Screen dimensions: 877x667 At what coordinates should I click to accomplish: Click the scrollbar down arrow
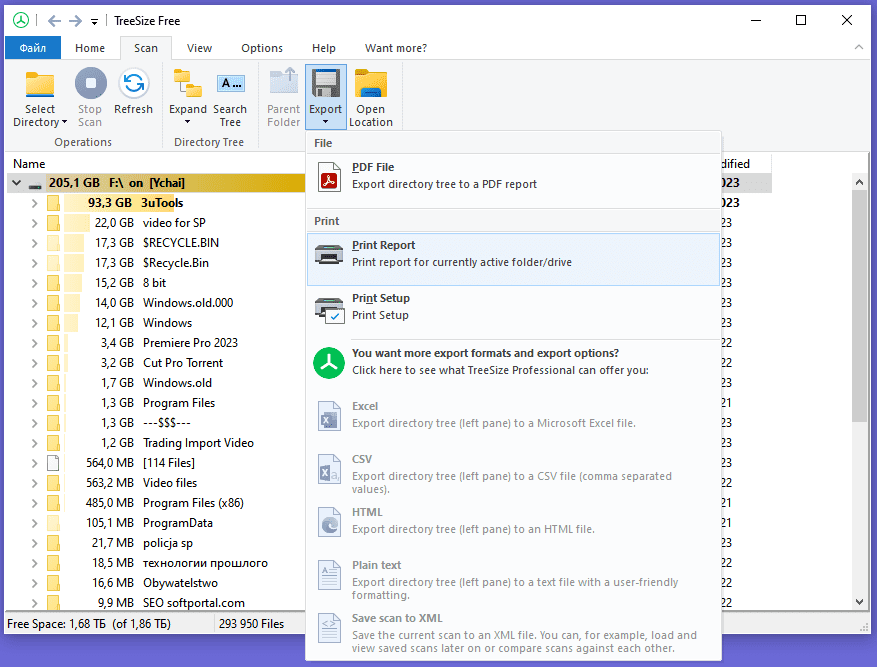click(x=859, y=602)
